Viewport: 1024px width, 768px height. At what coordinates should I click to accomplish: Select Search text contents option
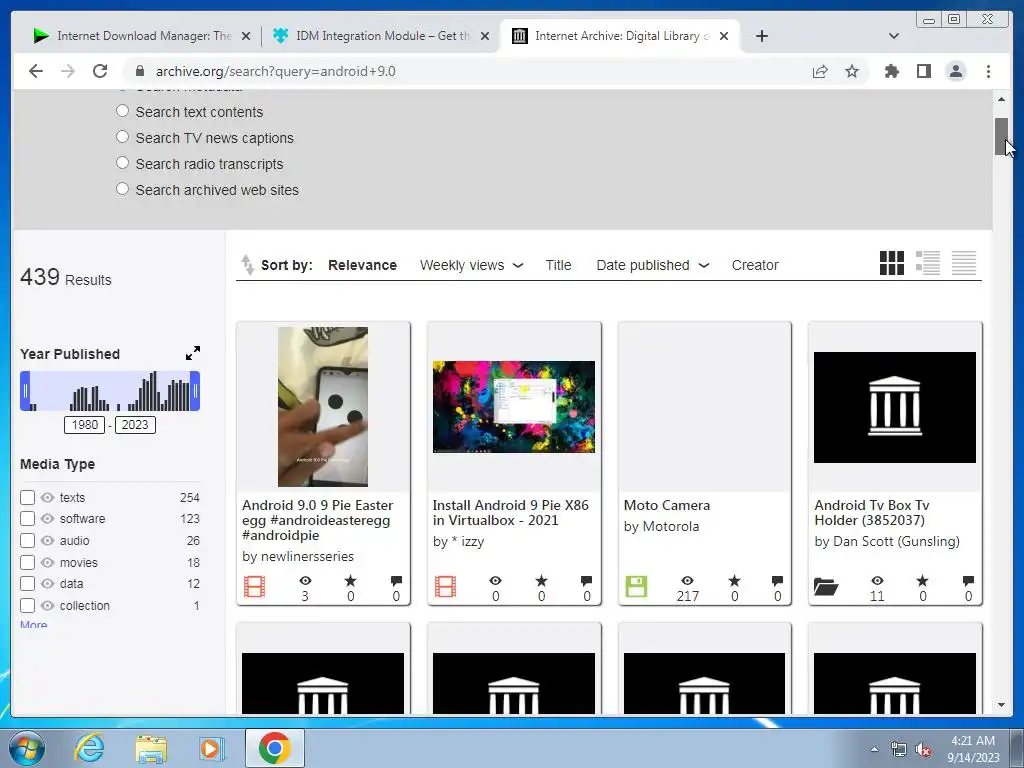click(122, 111)
